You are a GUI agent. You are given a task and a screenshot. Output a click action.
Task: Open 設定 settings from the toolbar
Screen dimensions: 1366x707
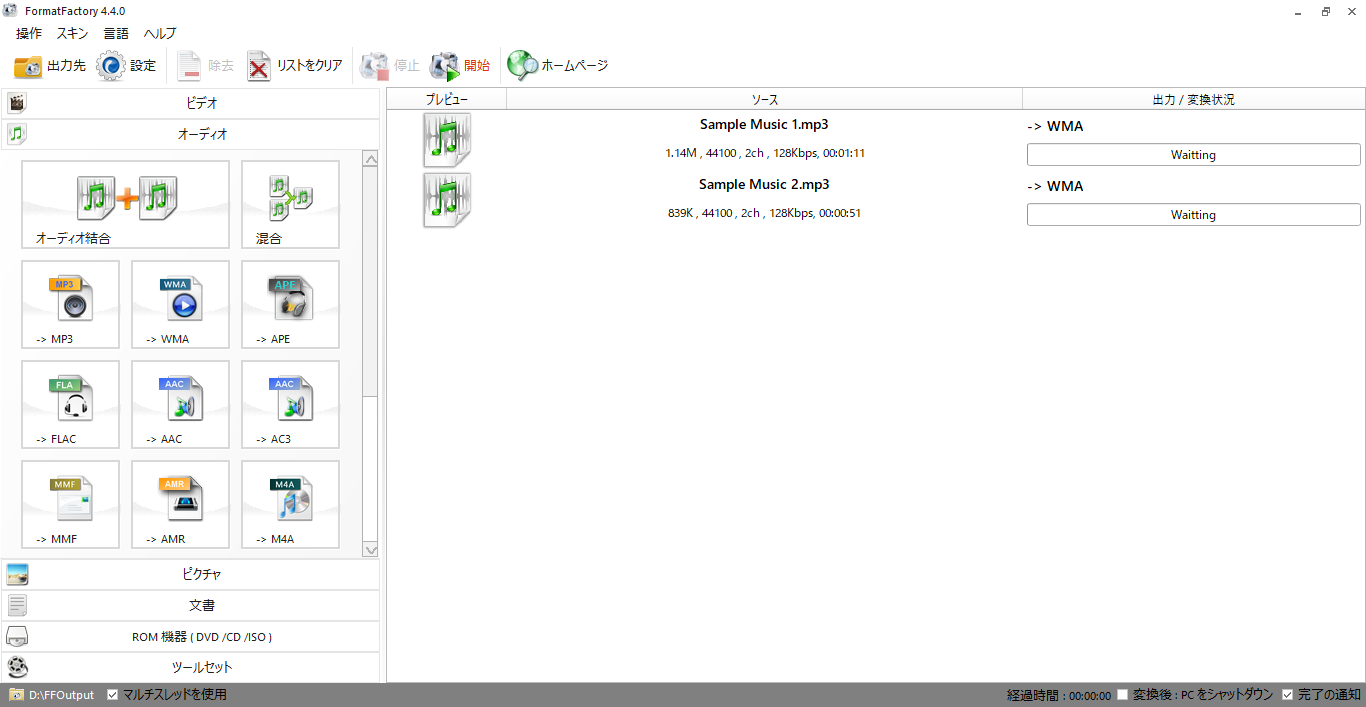(127, 66)
